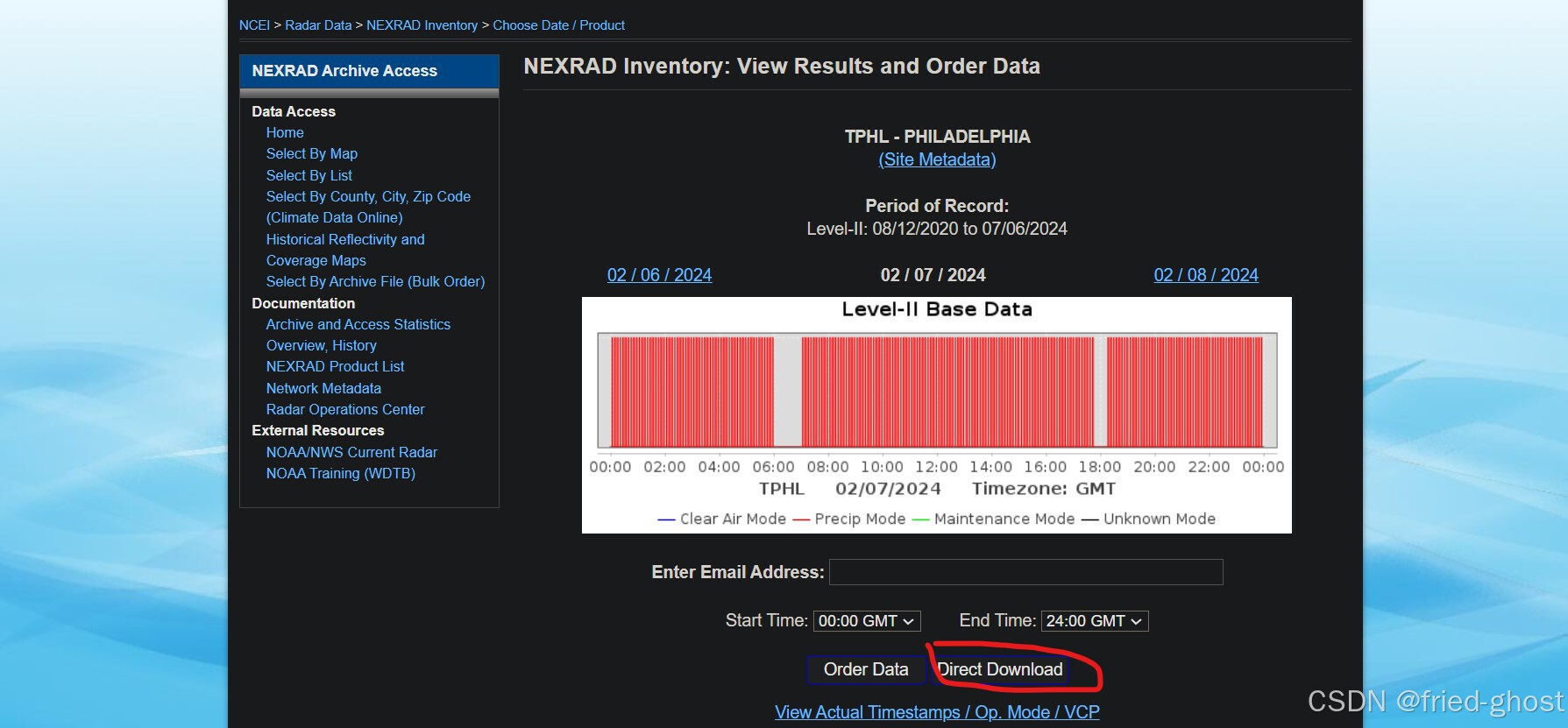Click the Maintenance Mode legend entry
The height and width of the screenshot is (728, 1568).
(x=993, y=519)
